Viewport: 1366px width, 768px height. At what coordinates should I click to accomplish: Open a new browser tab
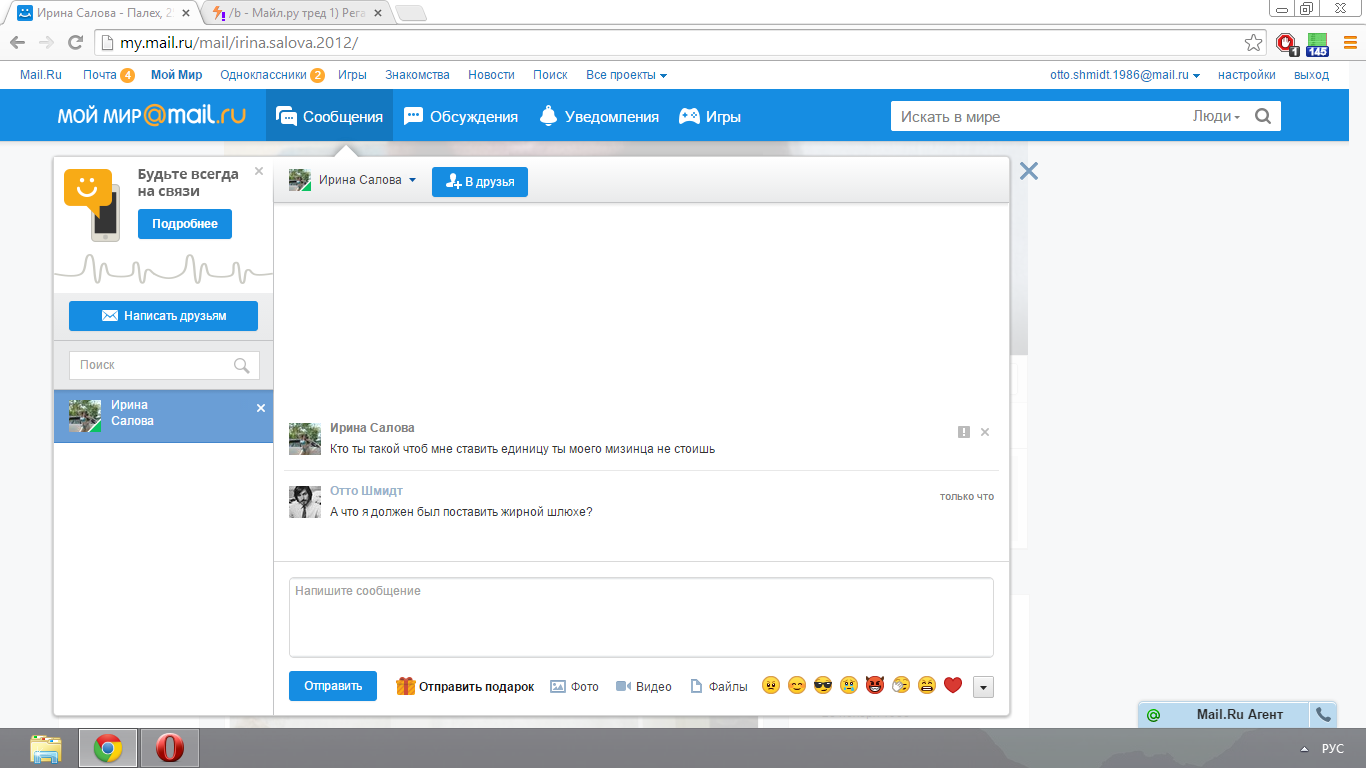pos(411,13)
